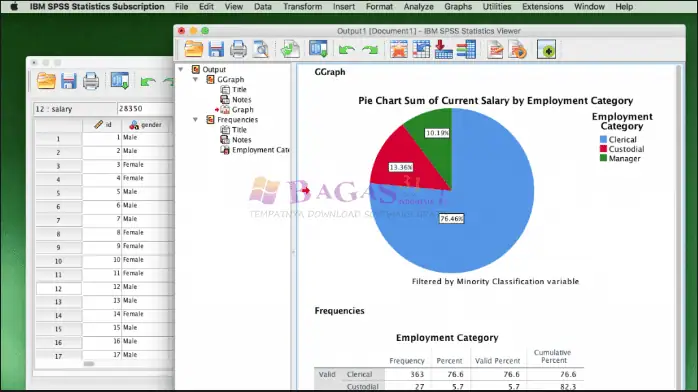Click Go to Variable red arrow icon
The image size is (698, 392).
click(443, 49)
